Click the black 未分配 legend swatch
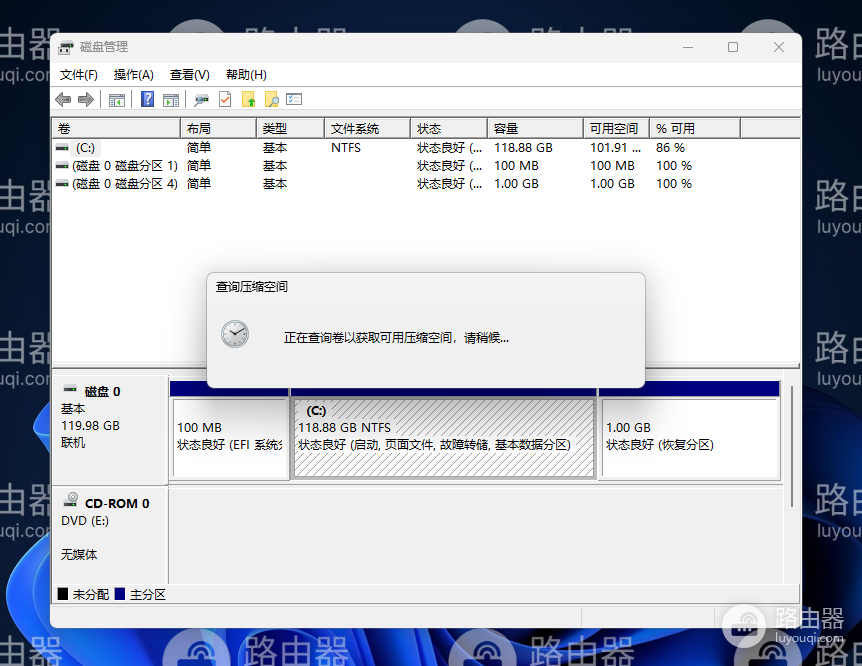 (63, 594)
